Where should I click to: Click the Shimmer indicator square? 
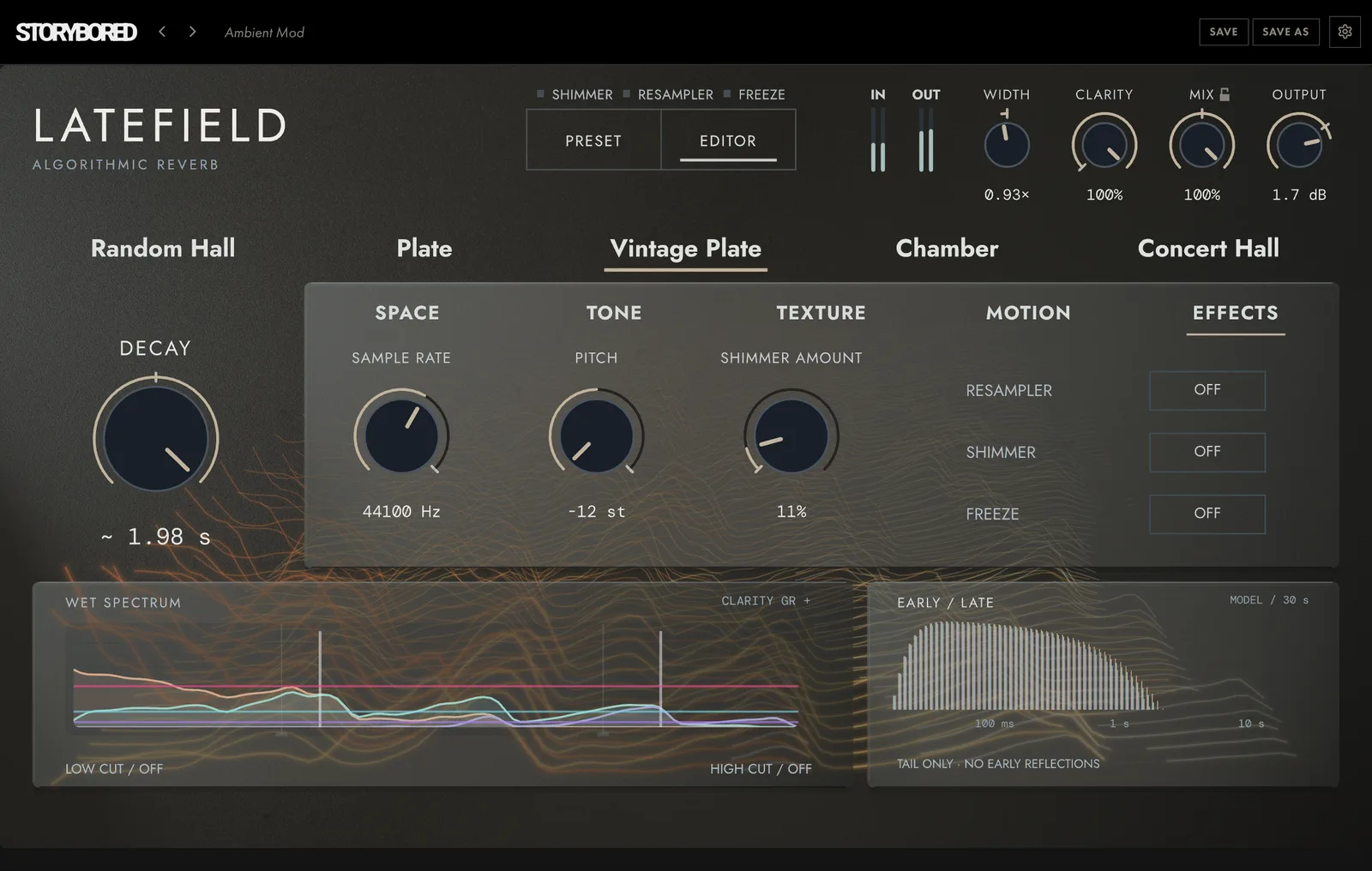(540, 93)
